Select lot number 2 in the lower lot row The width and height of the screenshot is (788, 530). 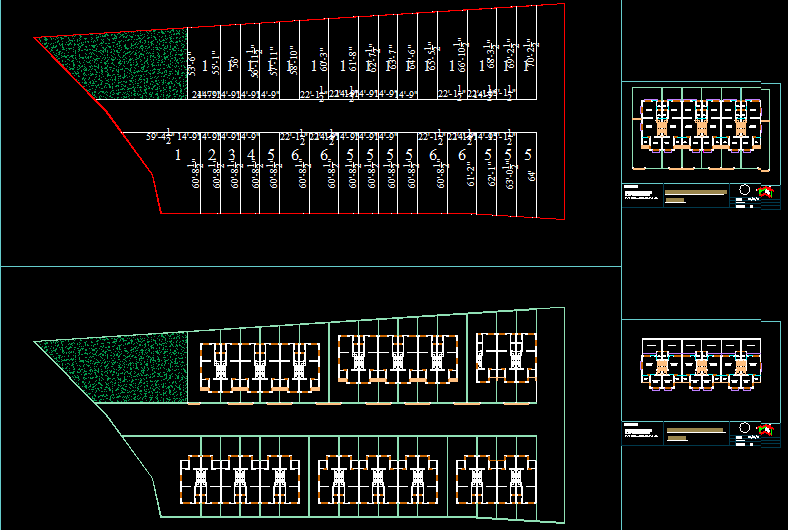click(212, 155)
